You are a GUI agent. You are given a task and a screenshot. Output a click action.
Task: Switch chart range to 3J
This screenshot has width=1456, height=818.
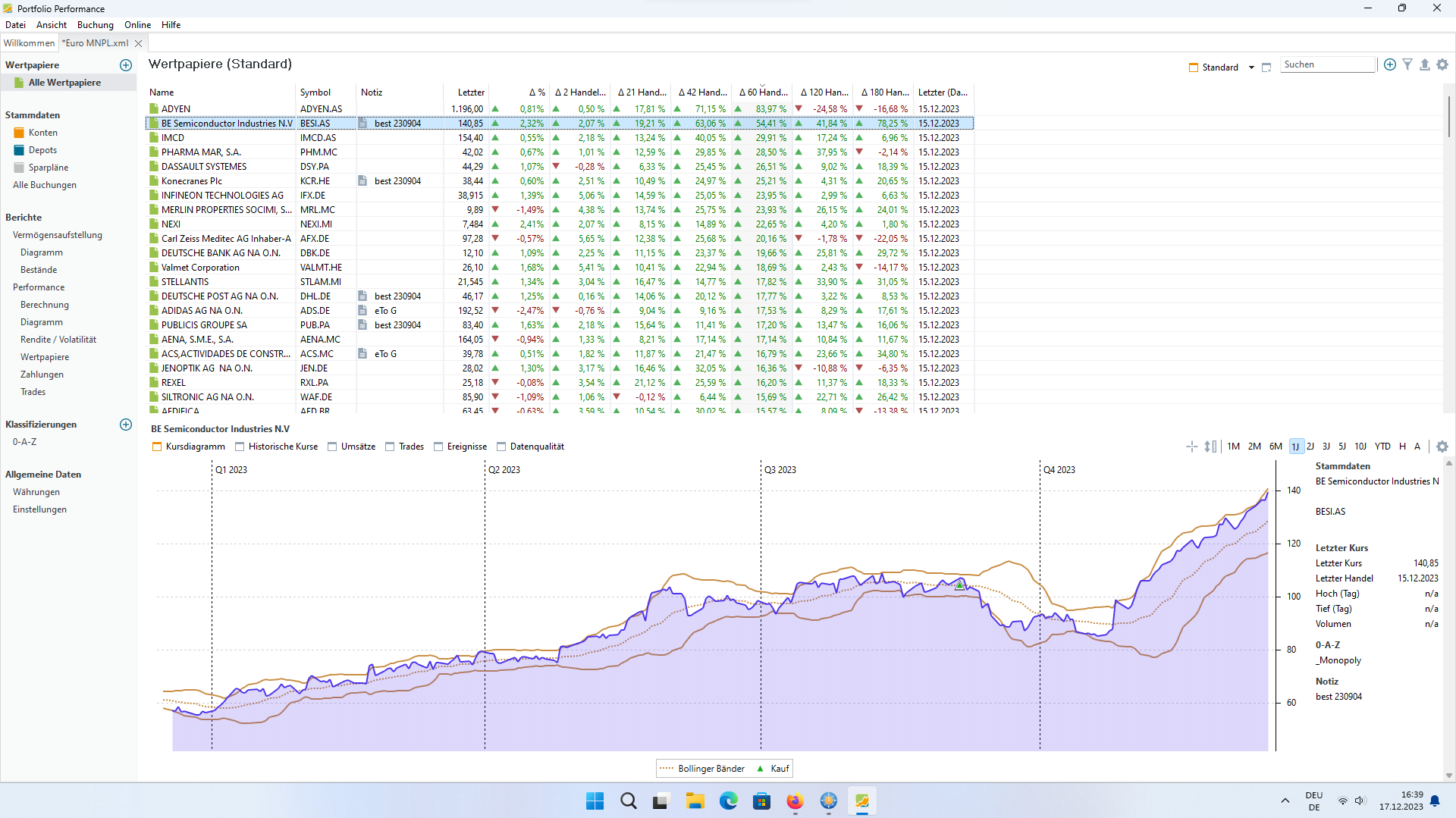pos(1326,447)
